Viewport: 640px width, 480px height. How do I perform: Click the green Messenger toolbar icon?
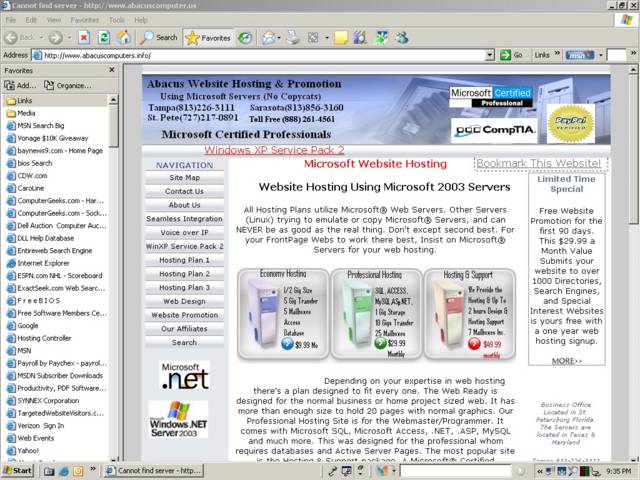pyautogui.click(x=382, y=38)
